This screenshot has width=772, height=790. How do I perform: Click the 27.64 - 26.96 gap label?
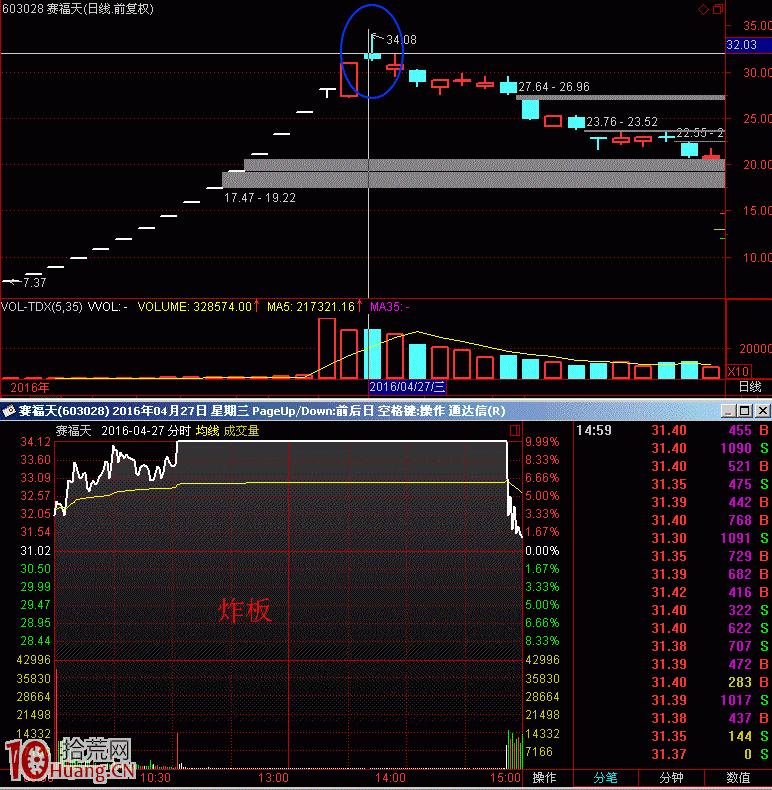coord(554,87)
